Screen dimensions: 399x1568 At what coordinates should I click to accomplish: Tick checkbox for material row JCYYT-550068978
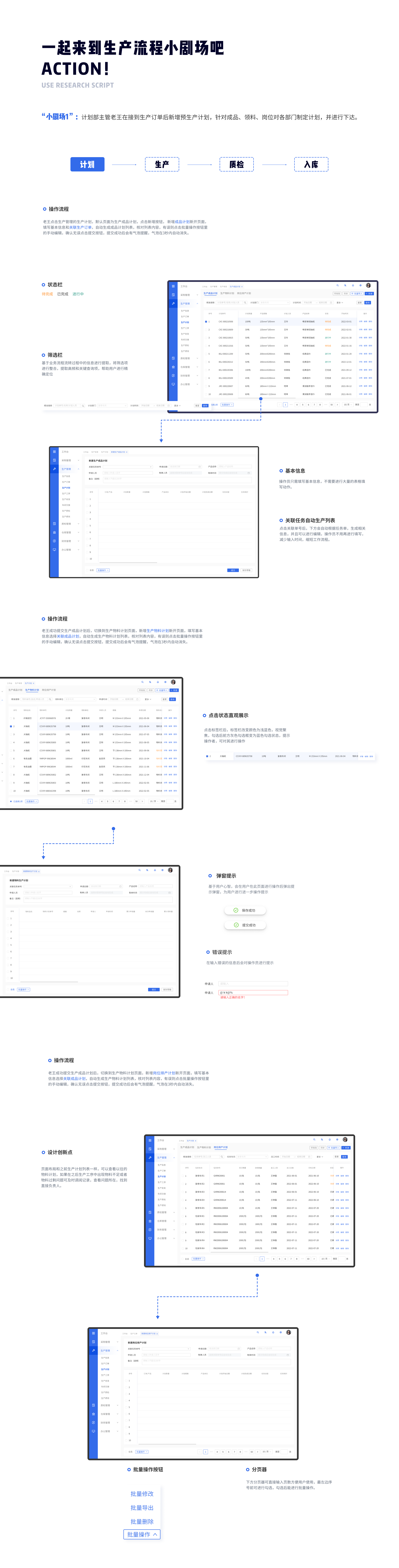pos(11,718)
